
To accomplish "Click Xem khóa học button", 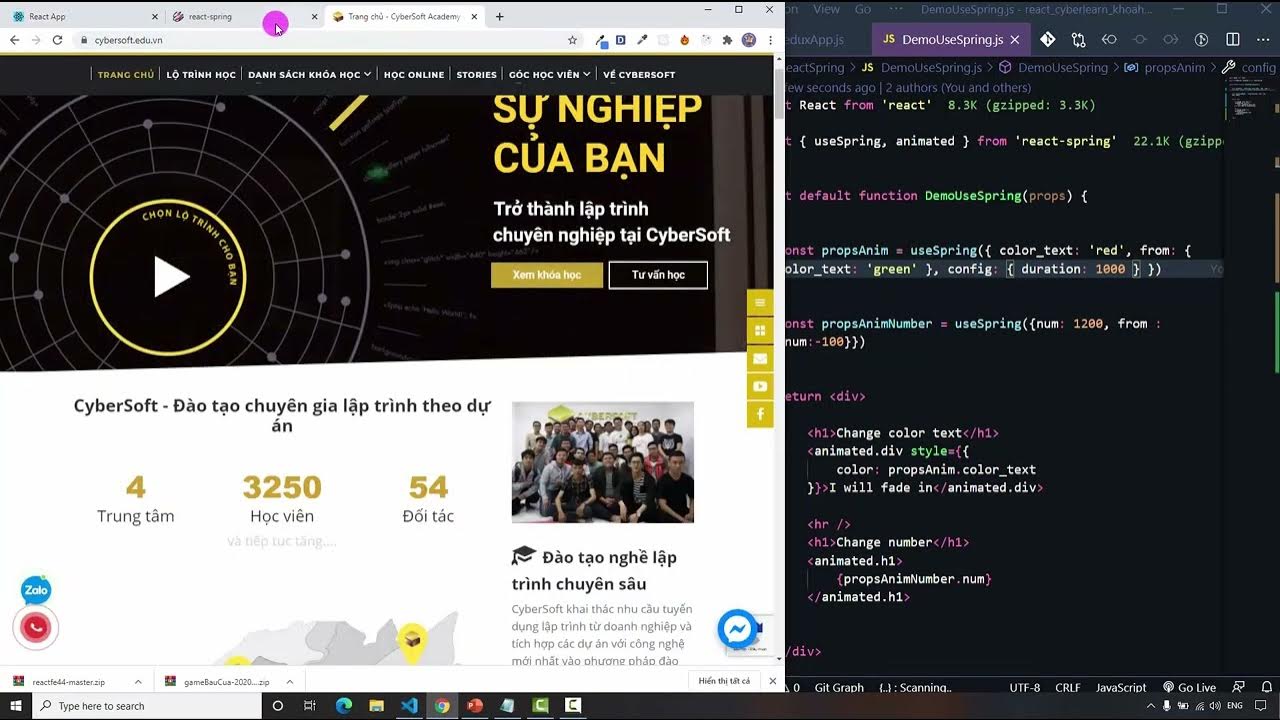I will click(x=547, y=275).
